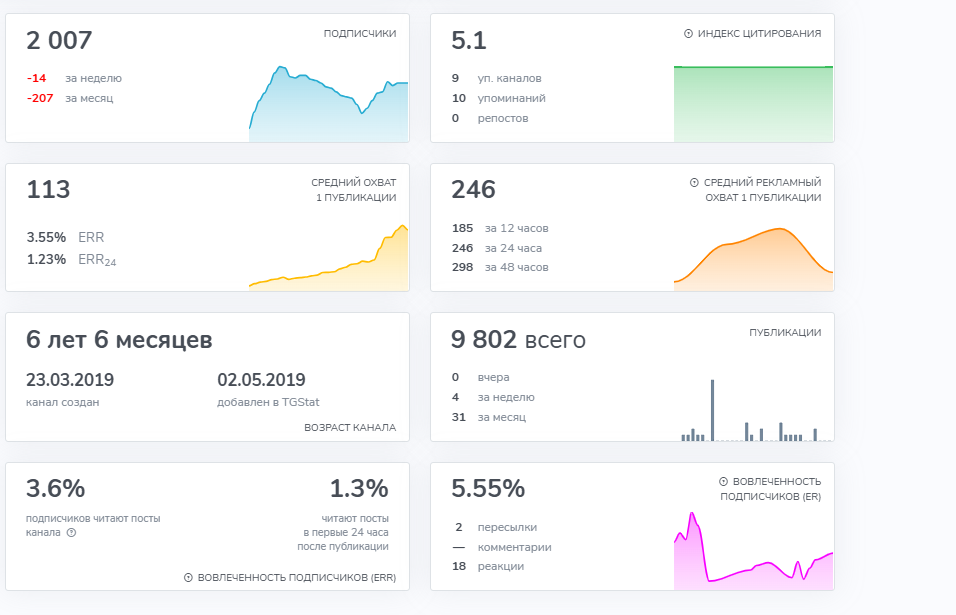The width and height of the screenshot is (956, 615).
Task: Open the question mark help icon after "канала"
Action: (x=71, y=533)
